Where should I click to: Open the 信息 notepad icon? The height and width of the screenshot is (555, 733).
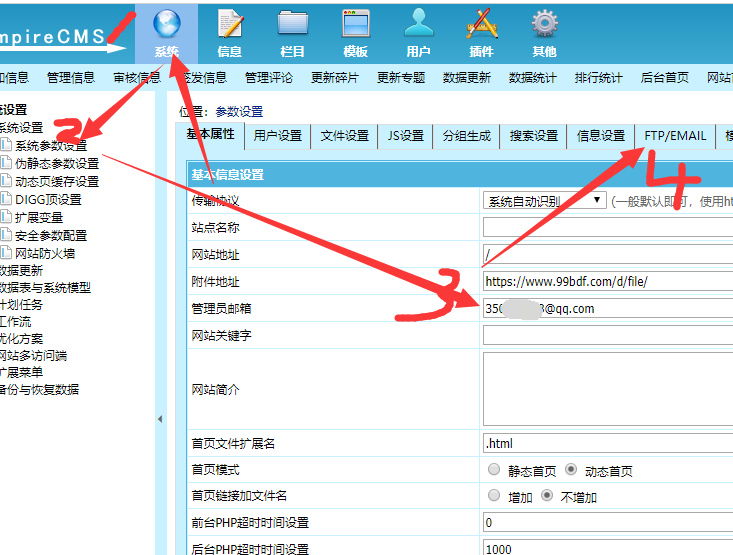[229, 25]
